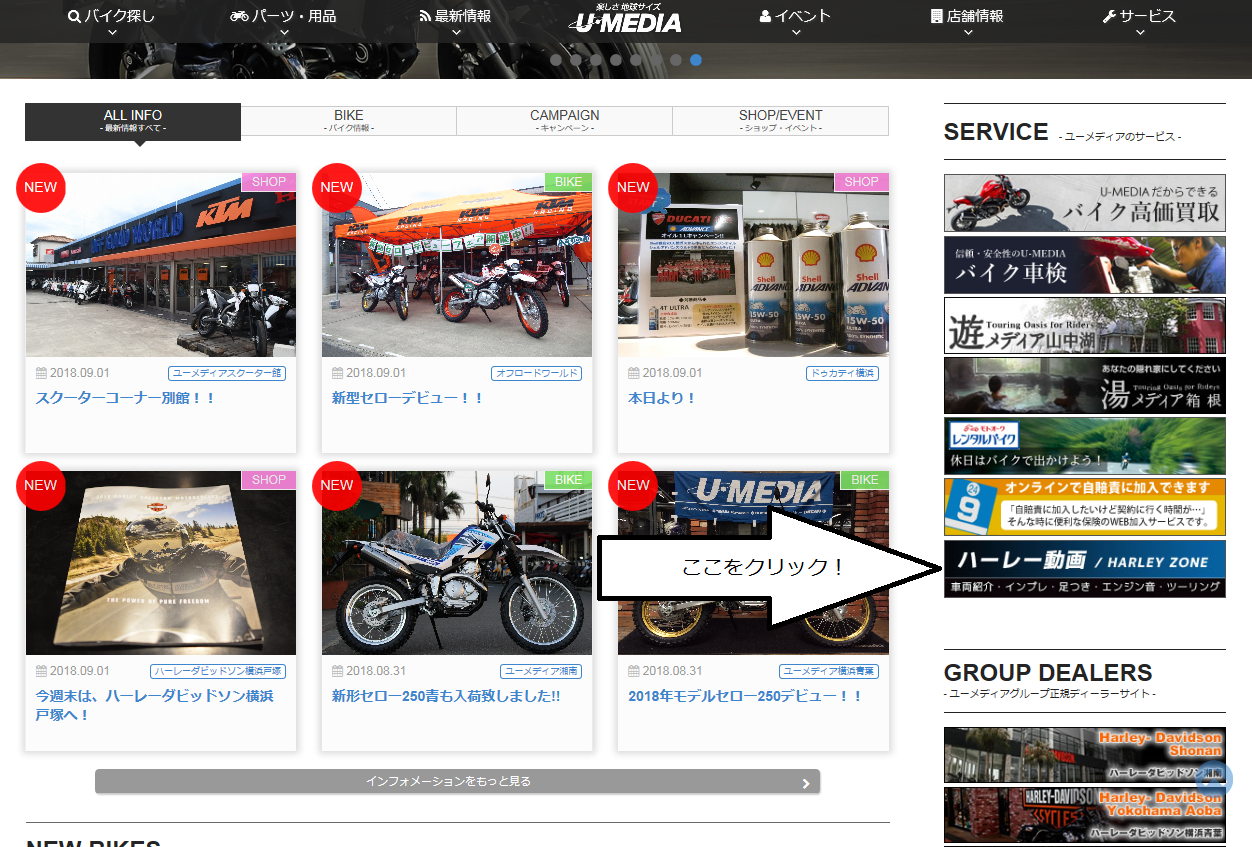Open the 遊メディア山中湖 banner
This screenshot has width=1252, height=847.
coord(1084,326)
